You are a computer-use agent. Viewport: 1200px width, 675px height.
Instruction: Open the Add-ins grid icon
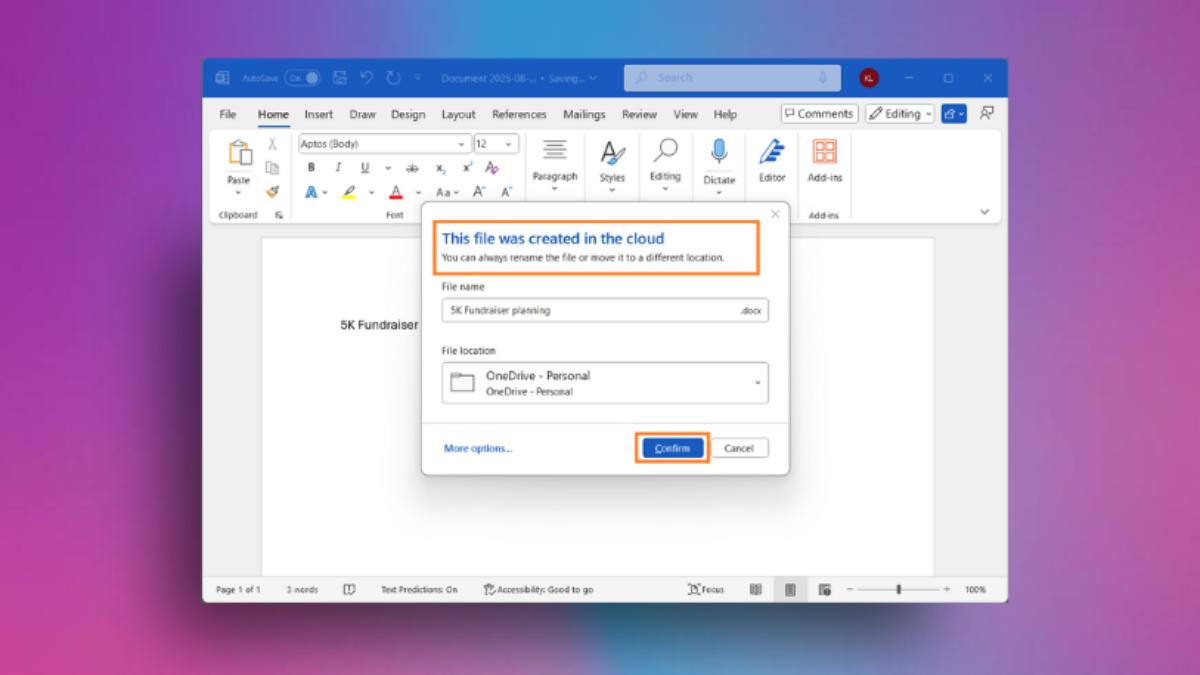click(825, 158)
